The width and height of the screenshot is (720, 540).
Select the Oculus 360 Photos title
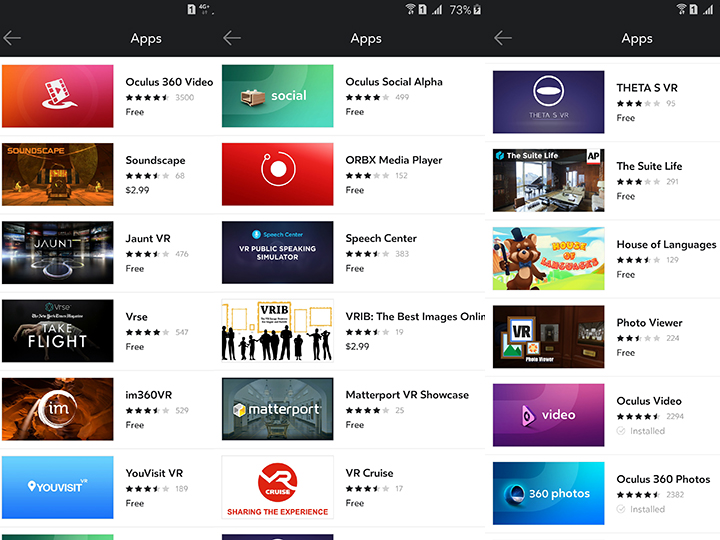(x=663, y=479)
